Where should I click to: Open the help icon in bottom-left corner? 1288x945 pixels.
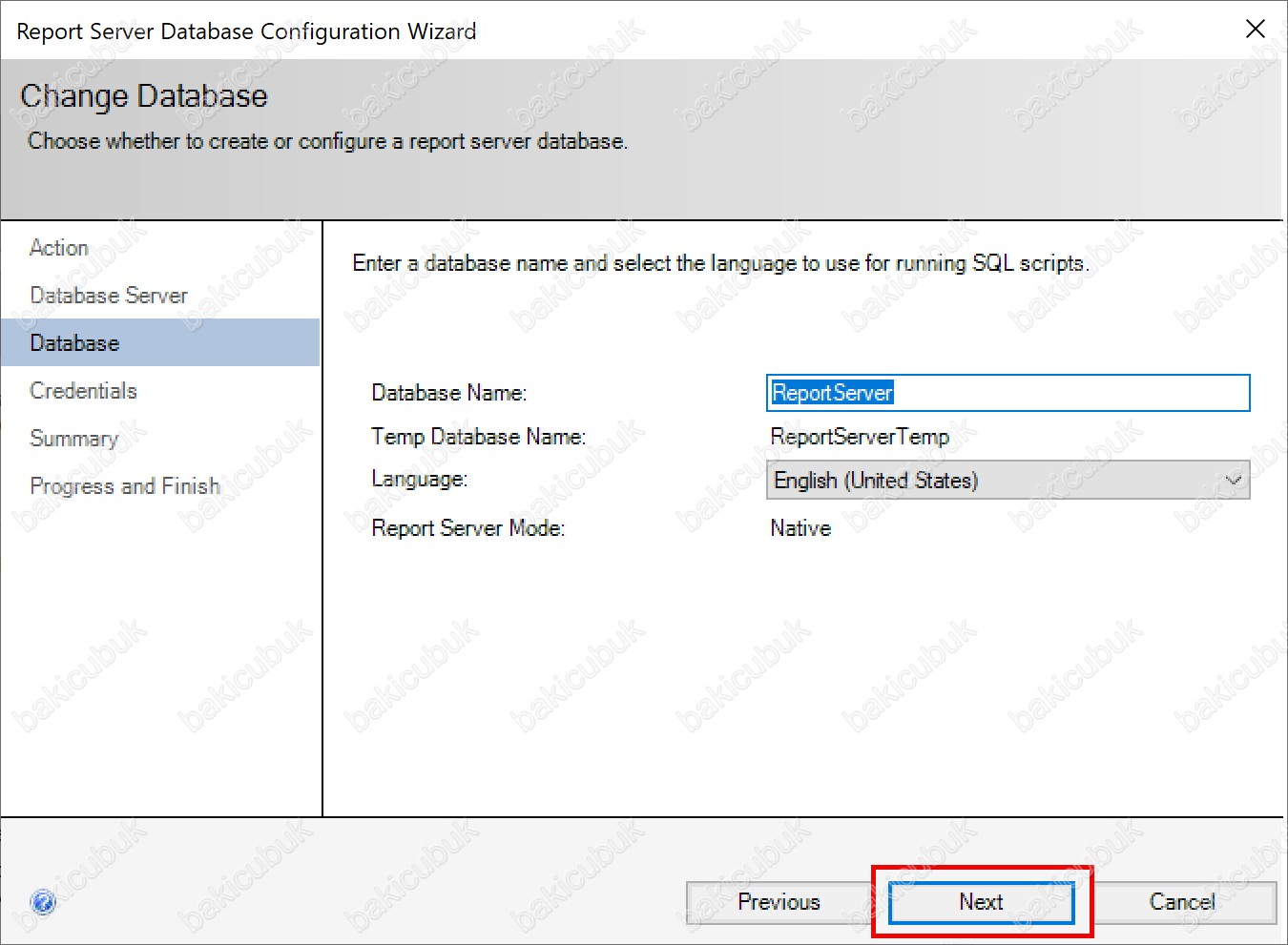coord(43,901)
